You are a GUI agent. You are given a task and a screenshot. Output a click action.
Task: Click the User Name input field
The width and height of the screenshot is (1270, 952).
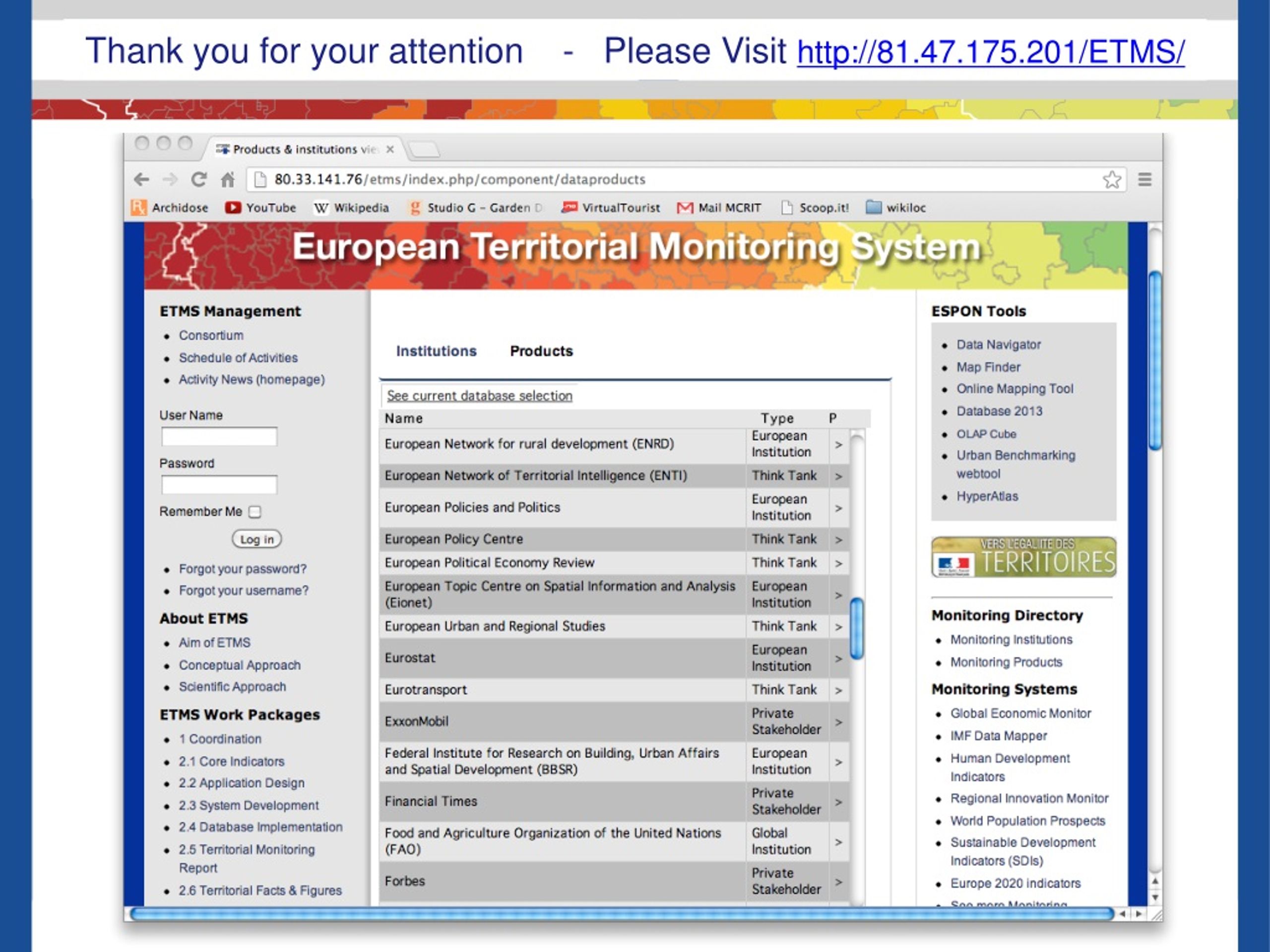(x=219, y=437)
